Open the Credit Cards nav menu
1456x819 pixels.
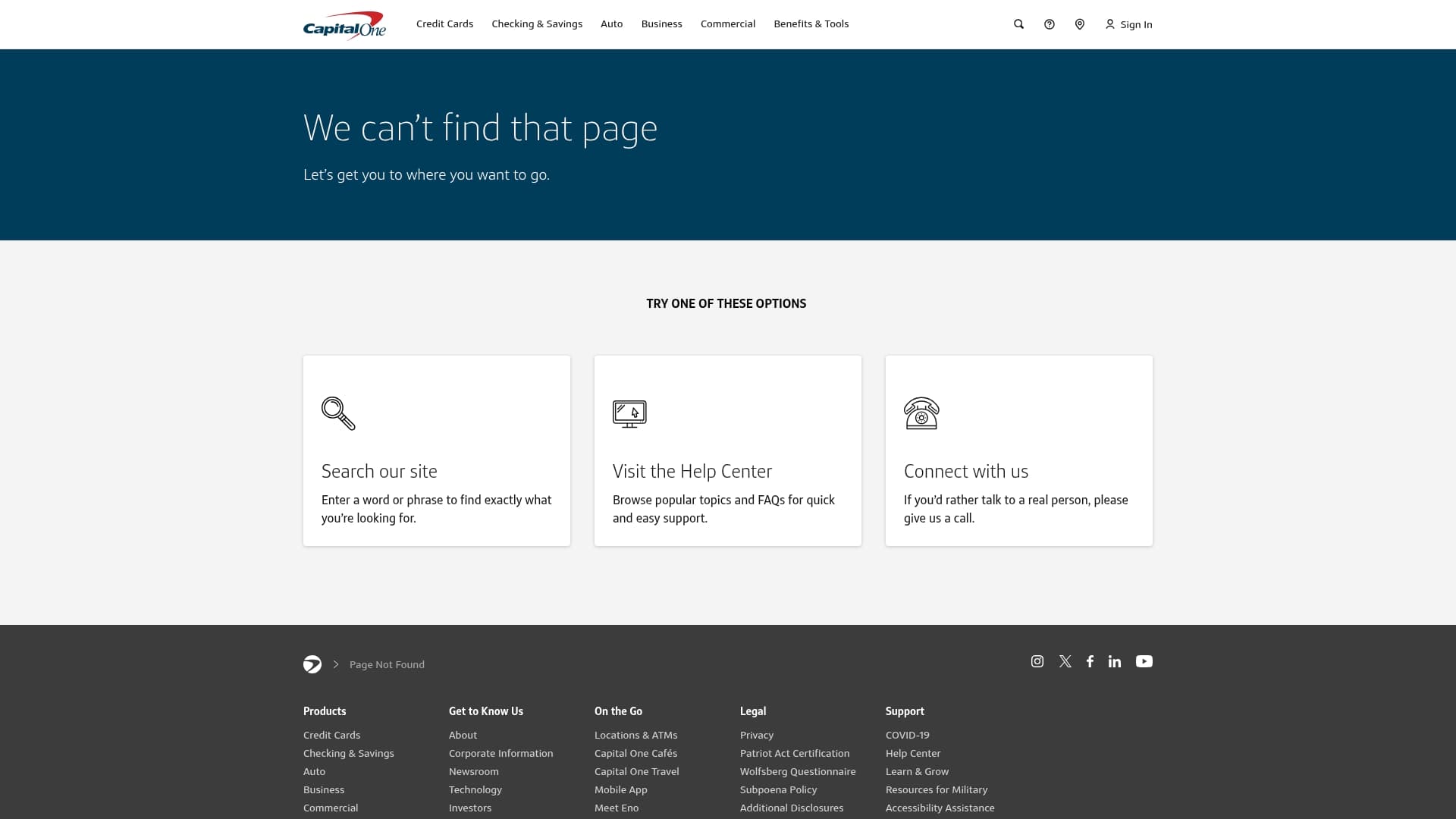pyautogui.click(x=444, y=24)
